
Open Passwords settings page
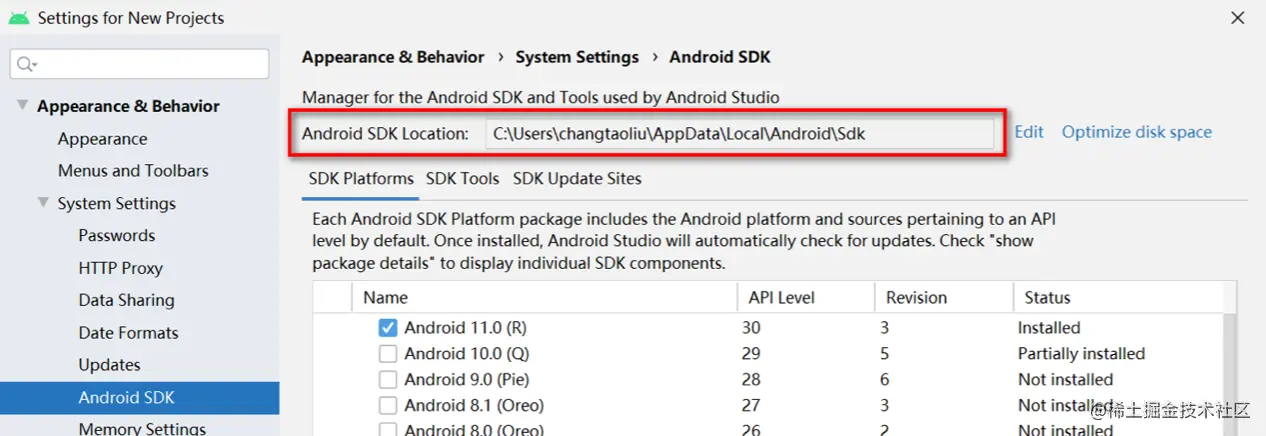[x=117, y=236]
